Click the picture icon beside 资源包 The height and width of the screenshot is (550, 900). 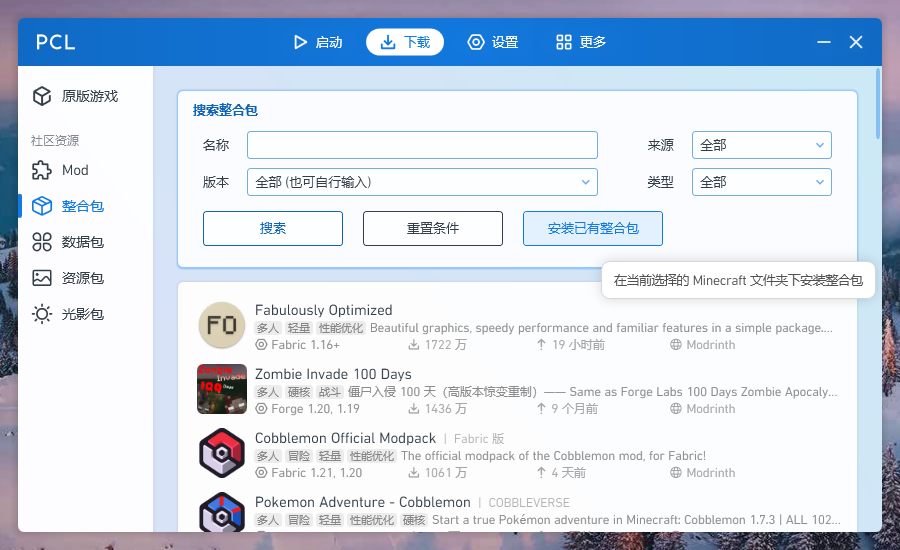(42, 278)
